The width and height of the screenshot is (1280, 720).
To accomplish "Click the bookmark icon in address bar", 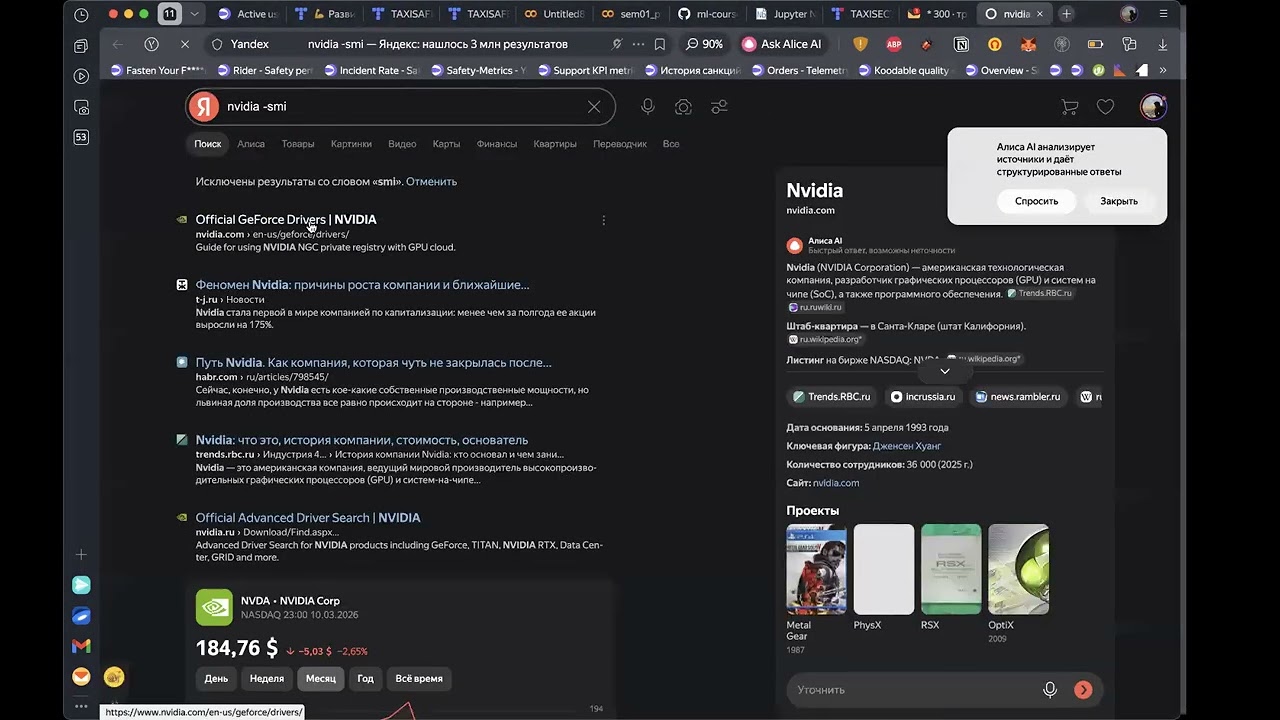I will (660, 44).
